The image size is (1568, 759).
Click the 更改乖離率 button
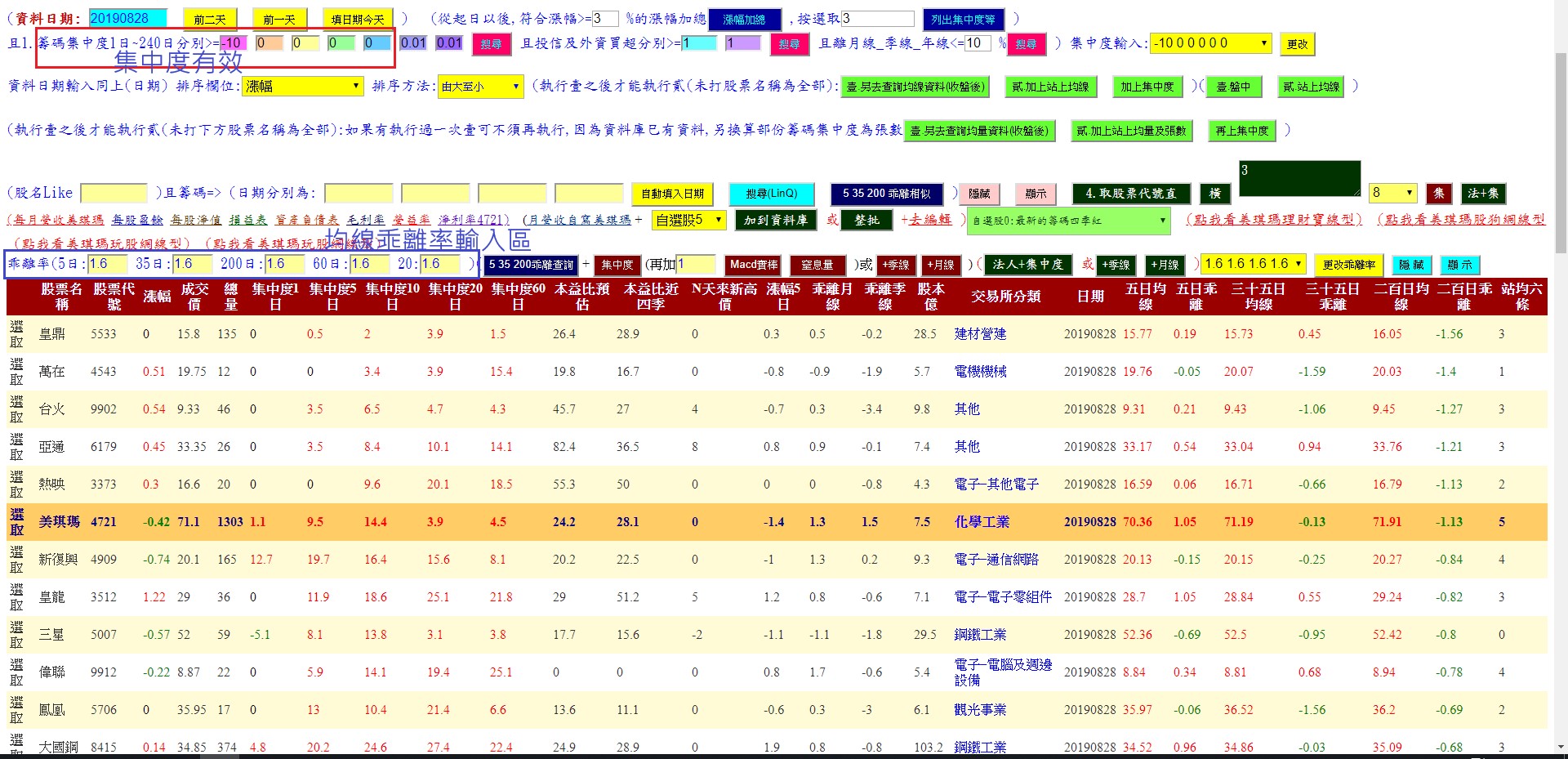(x=1348, y=265)
